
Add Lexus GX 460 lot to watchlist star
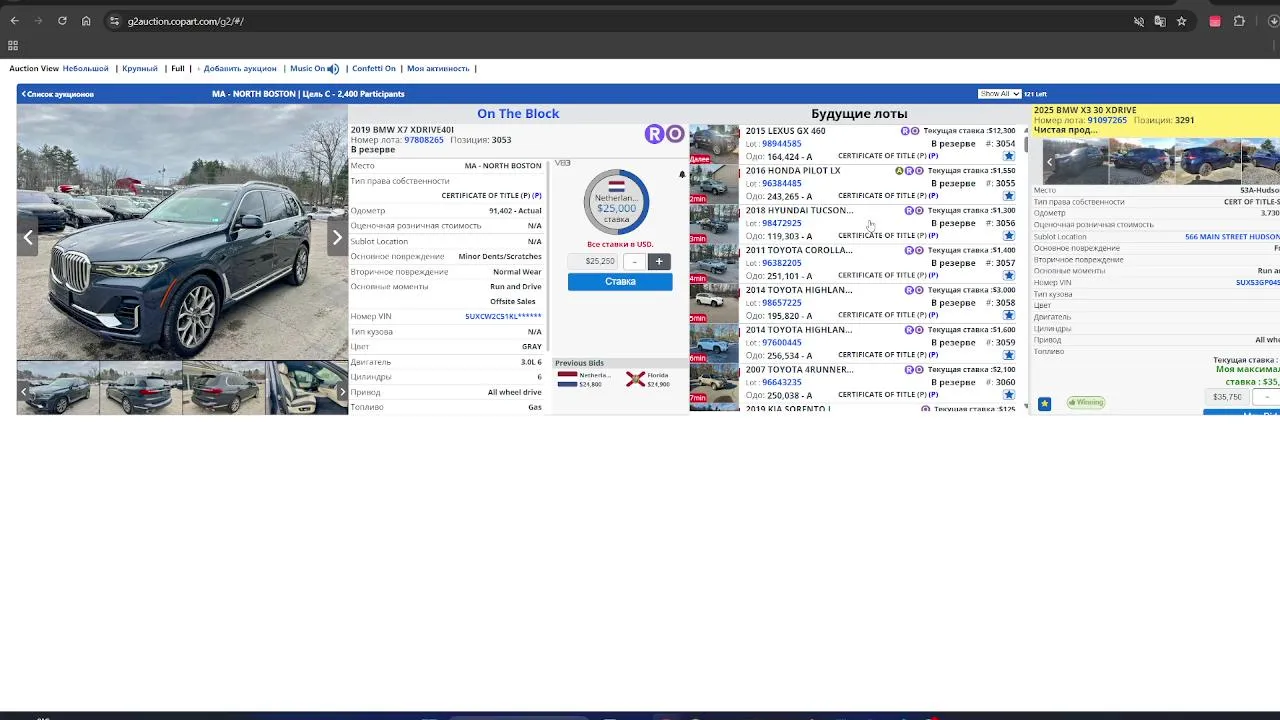coord(1008,156)
